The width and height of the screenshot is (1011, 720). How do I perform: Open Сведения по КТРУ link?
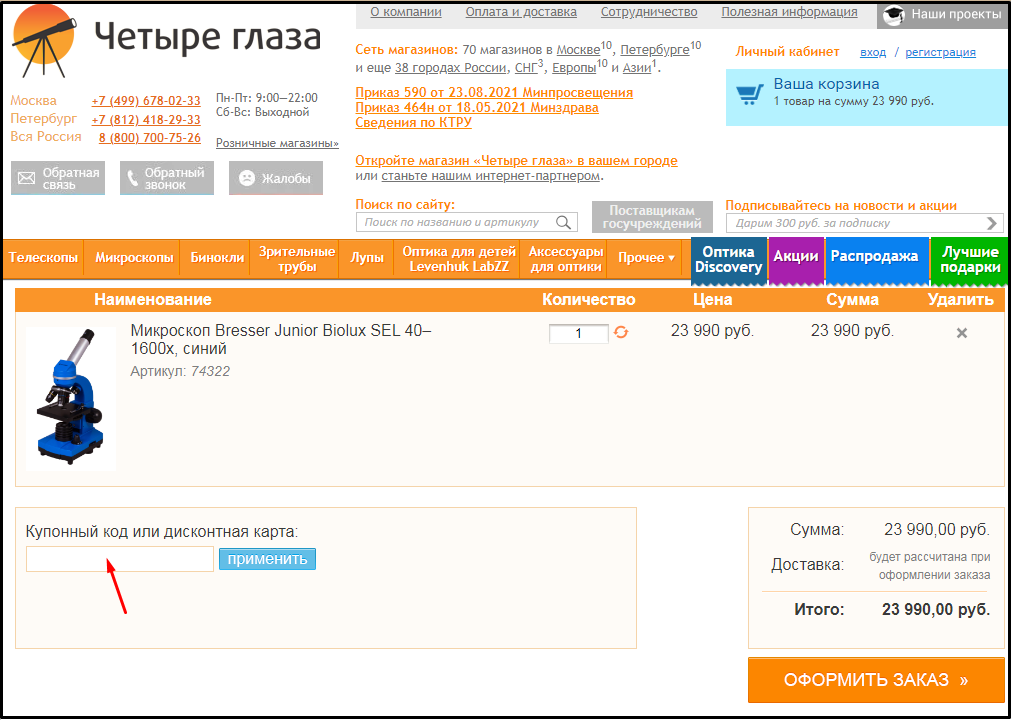coord(413,122)
